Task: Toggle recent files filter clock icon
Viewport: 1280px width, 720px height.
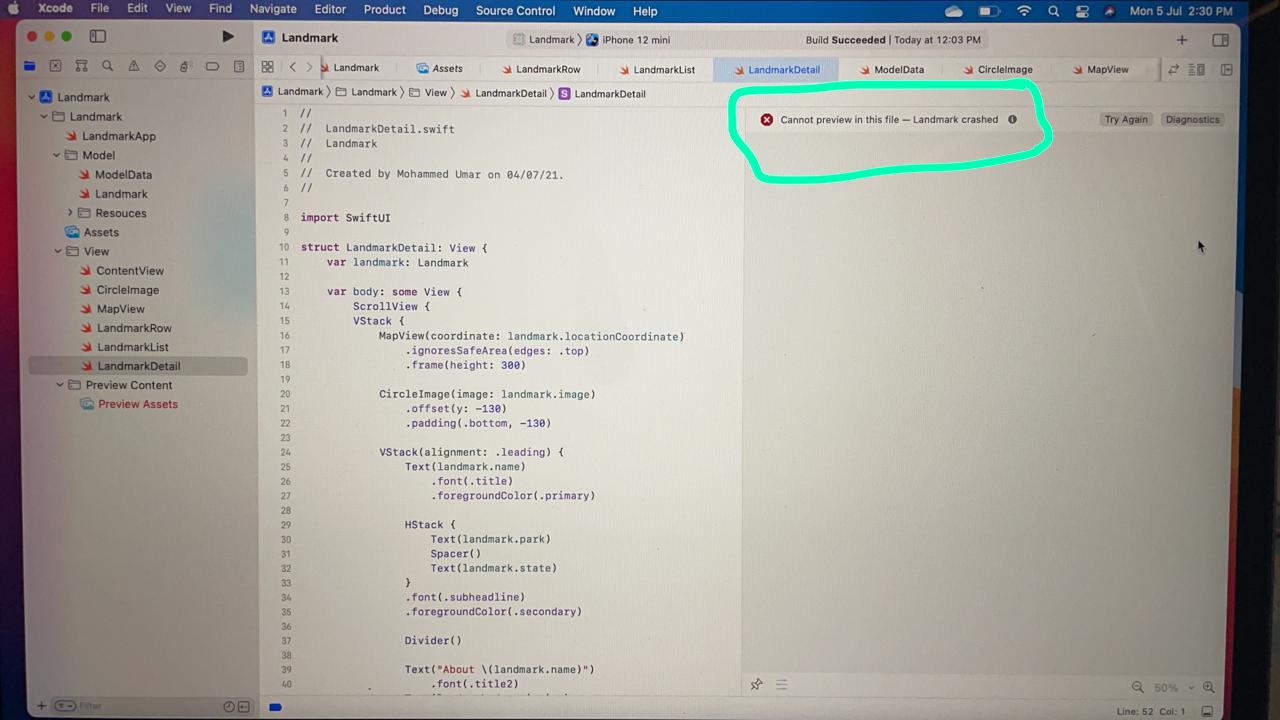Action: (x=229, y=707)
